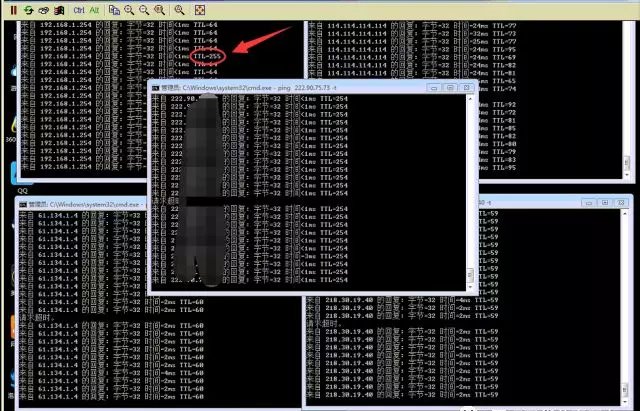This screenshot has height=411, width=640.
Task: Click the Ctrl key toolbar button
Action: pos(79,9)
